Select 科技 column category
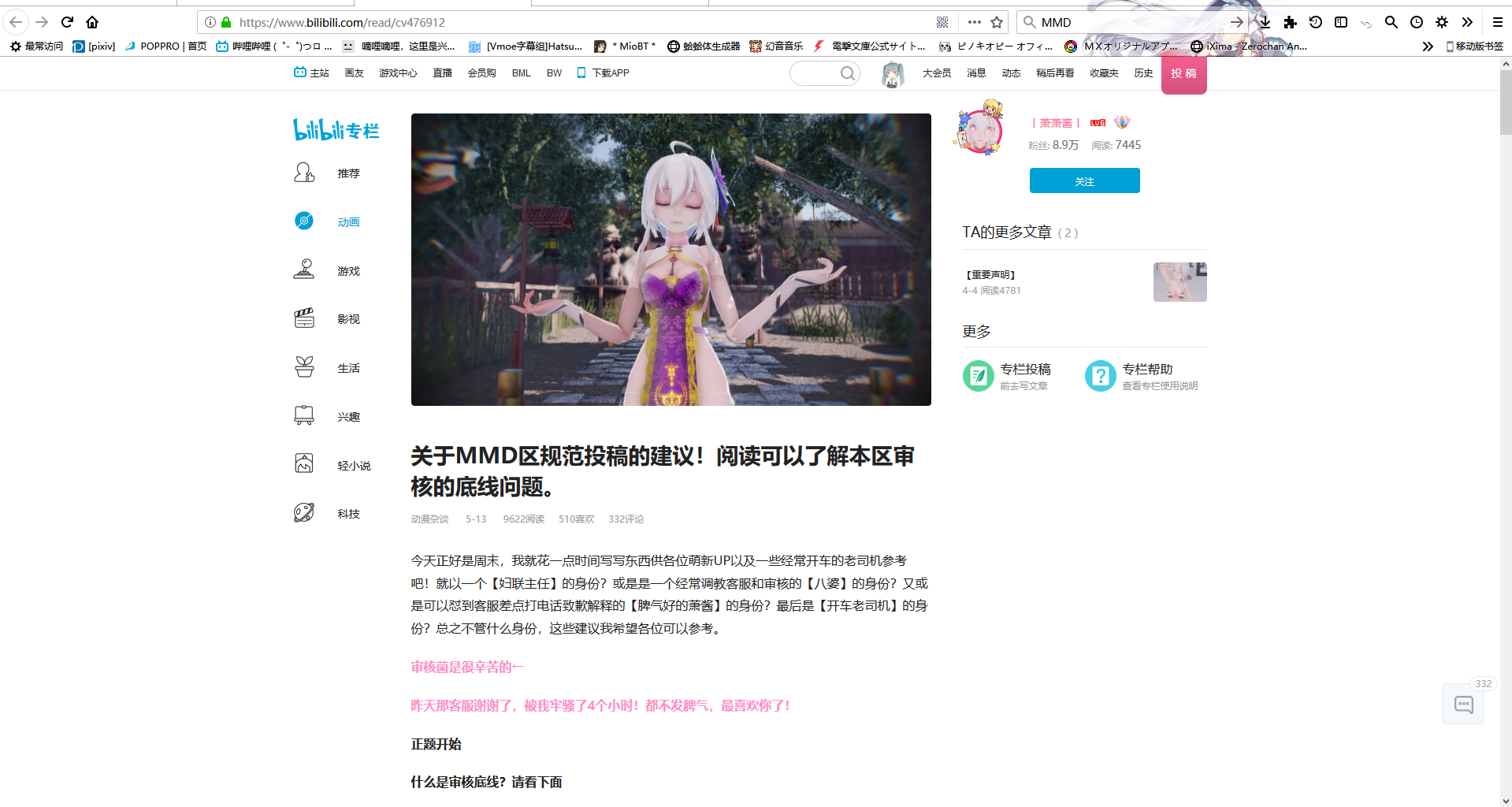This screenshot has width=1512, height=807. pyautogui.click(x=327, y=513)
